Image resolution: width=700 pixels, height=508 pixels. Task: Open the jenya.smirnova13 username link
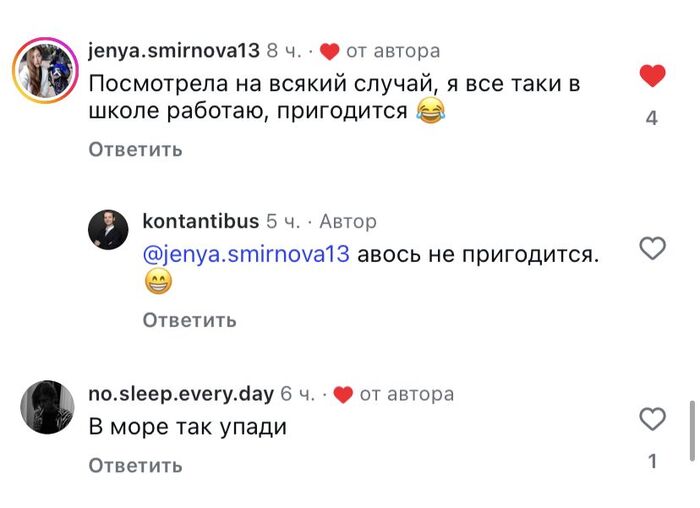point(173,51)
